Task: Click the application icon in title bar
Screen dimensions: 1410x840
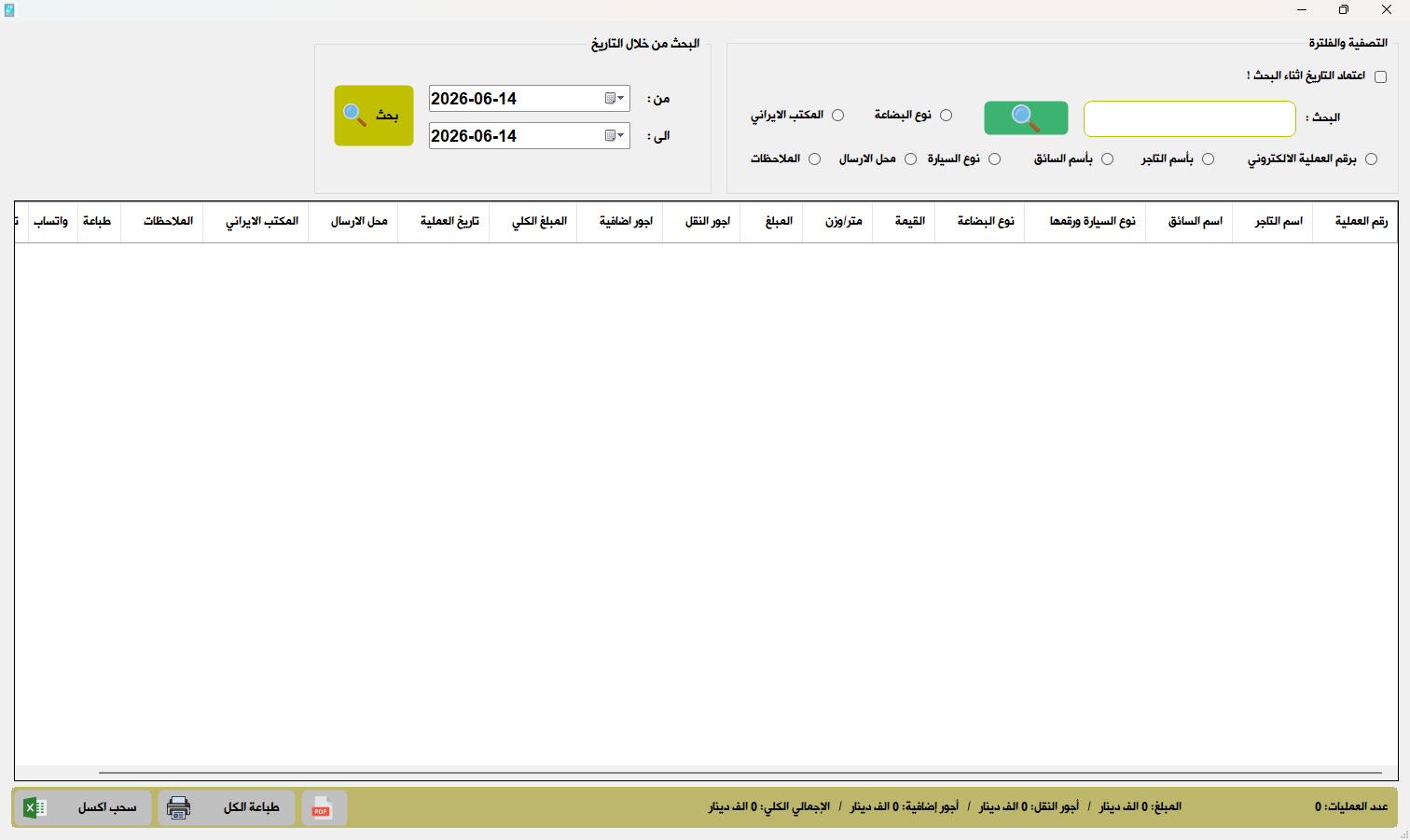Action: point(9,10)
